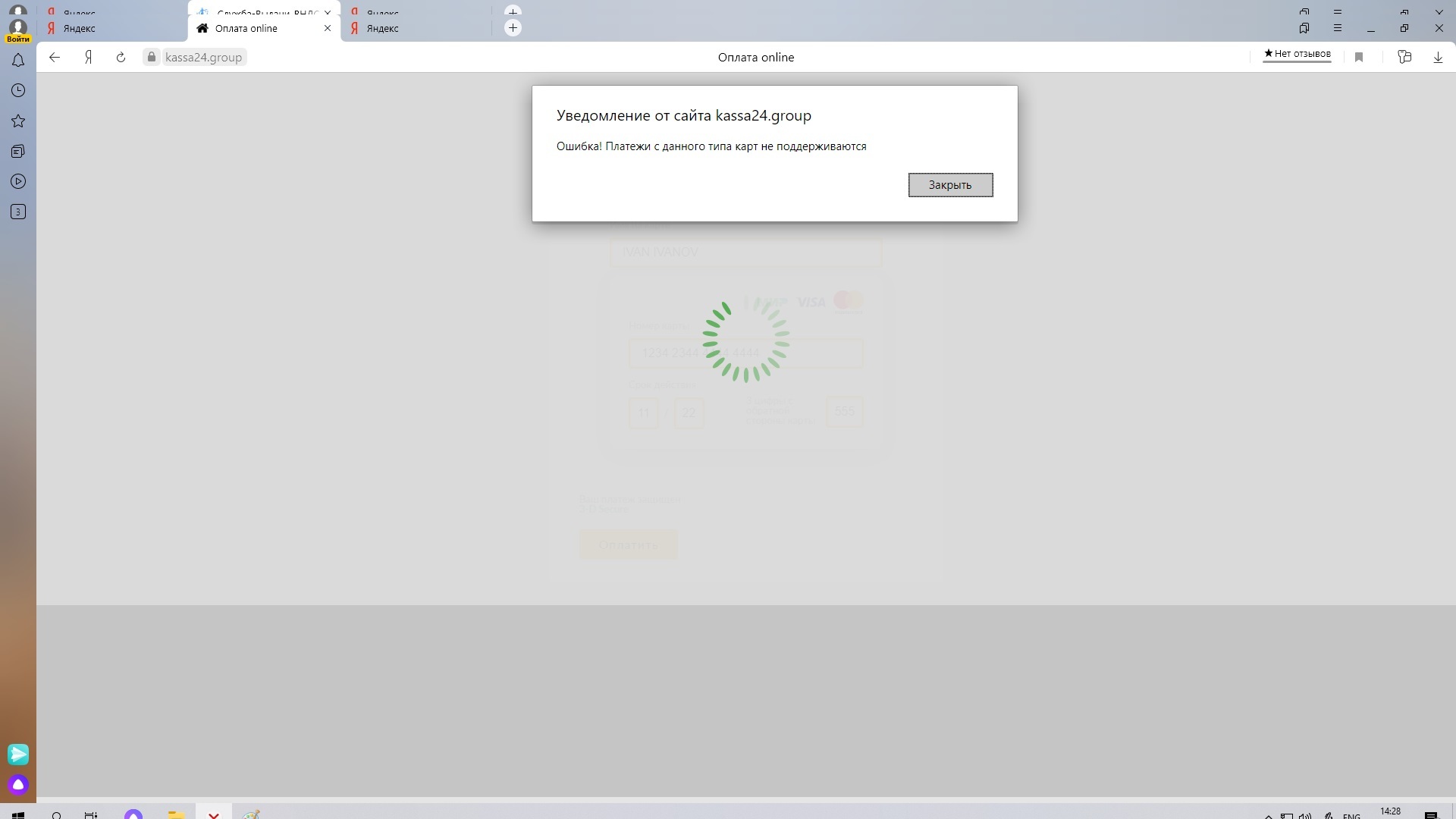Open the vertical tabs panel icon
Screen dimensions: 1456x819
(x=1304, y=28)
